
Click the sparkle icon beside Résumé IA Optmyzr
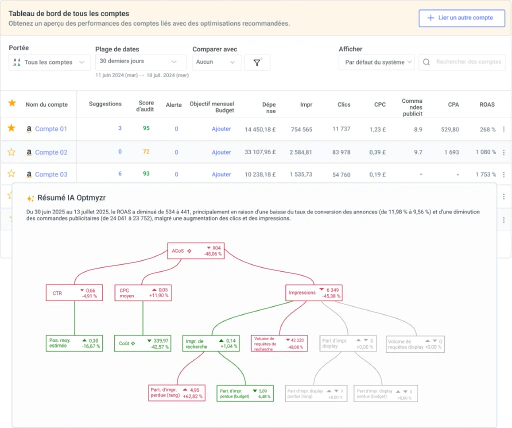tap(30, 198)
